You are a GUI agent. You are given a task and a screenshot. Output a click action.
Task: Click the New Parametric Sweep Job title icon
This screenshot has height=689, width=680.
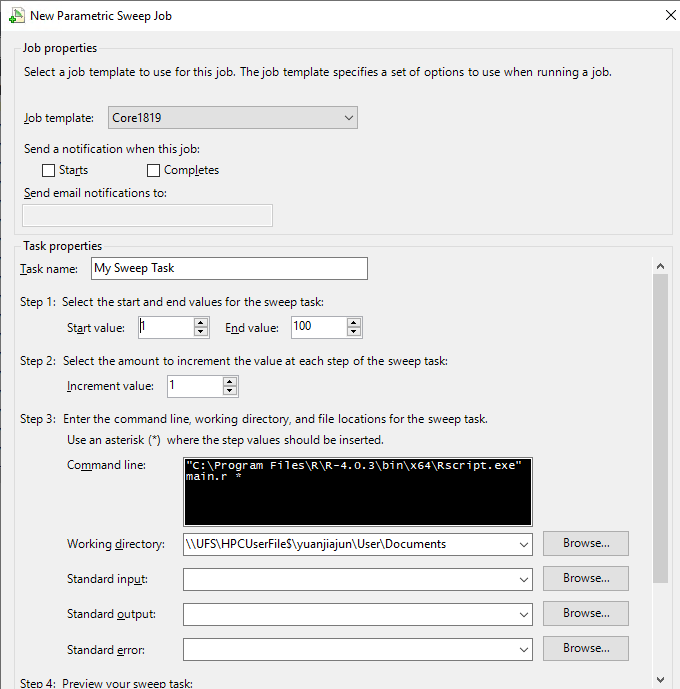tap(17, 15)
